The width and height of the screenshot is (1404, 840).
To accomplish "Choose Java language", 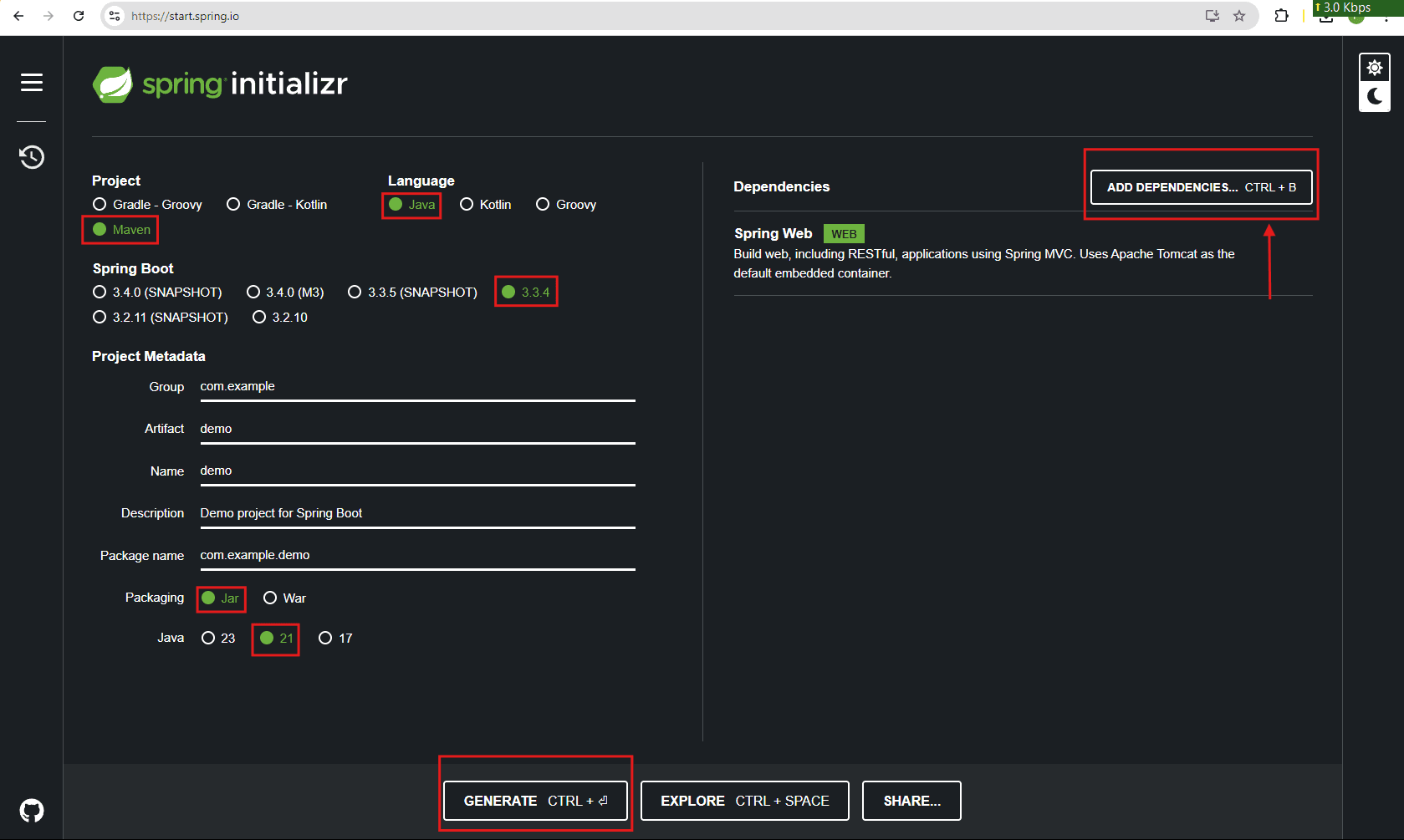I will [x=411, y=205].
